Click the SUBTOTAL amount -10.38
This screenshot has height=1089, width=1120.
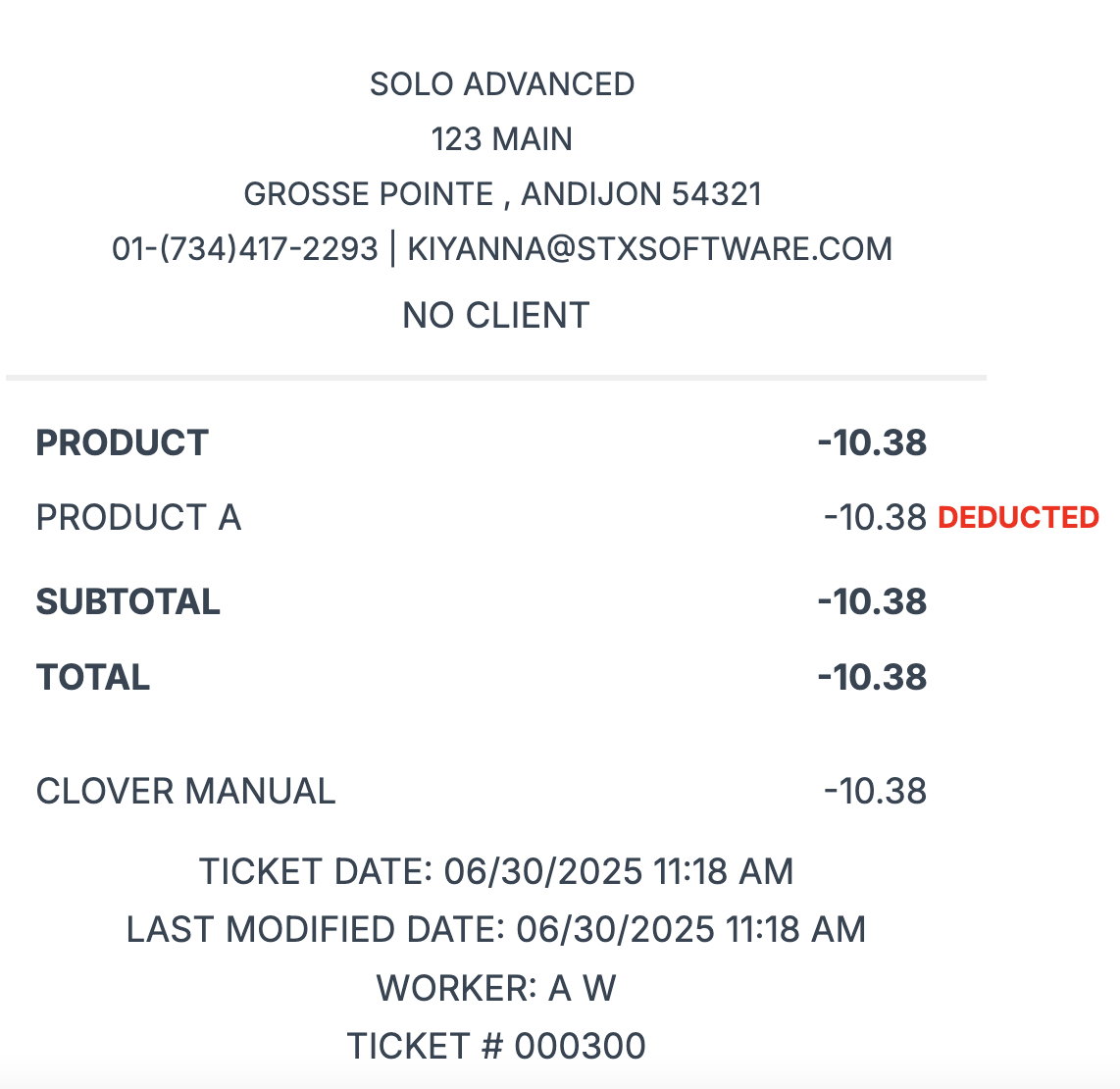tap(872, 601)
